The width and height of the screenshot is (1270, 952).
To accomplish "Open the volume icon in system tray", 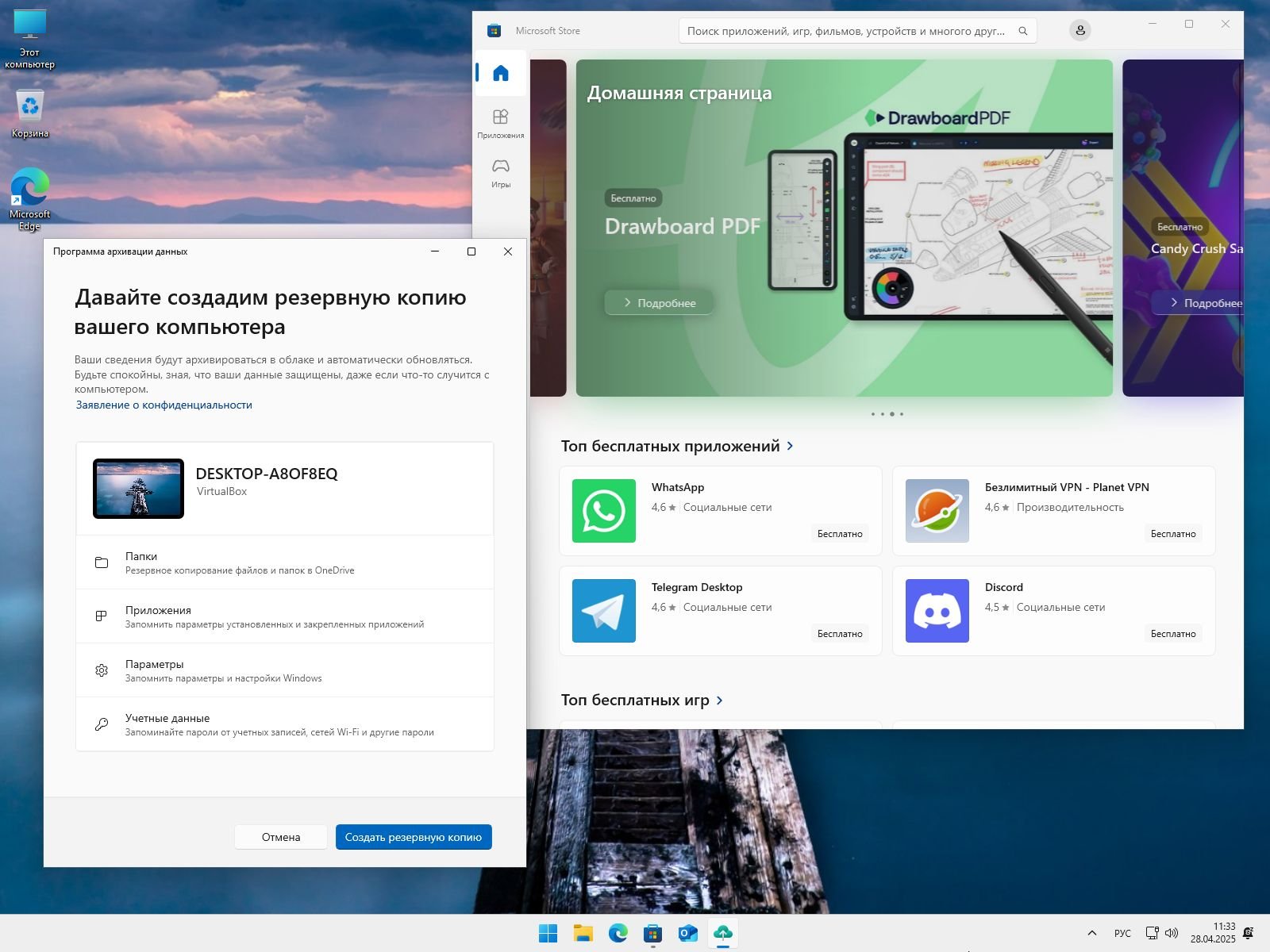I will coord(1172,934).
